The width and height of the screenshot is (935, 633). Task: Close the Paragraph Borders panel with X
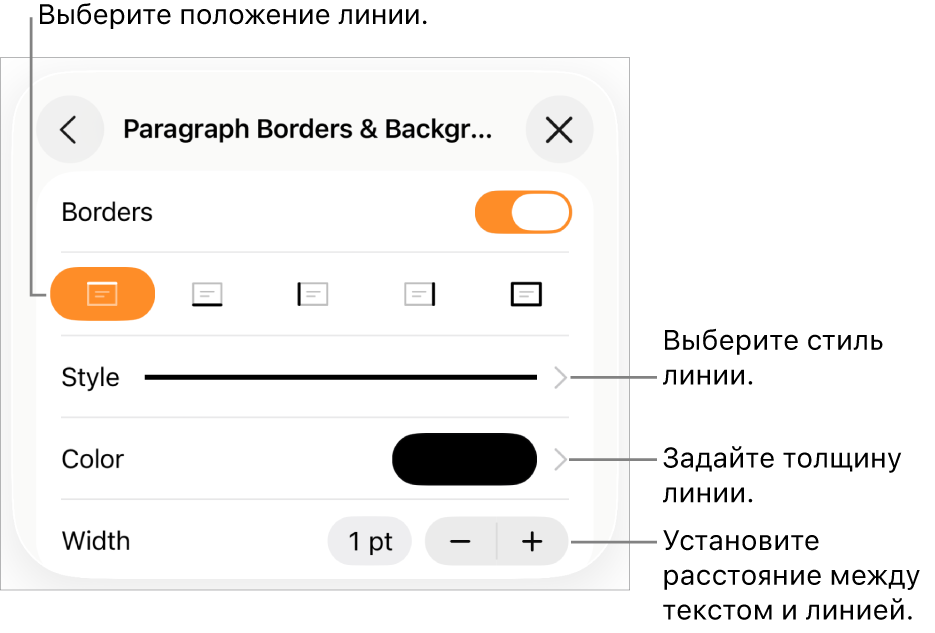pos(559,129)
